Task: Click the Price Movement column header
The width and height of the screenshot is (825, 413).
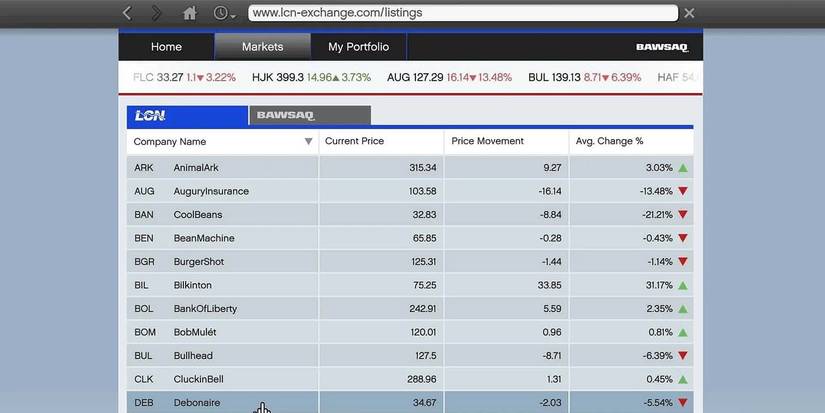Action: pyautogui.click(x=506, y=141)
